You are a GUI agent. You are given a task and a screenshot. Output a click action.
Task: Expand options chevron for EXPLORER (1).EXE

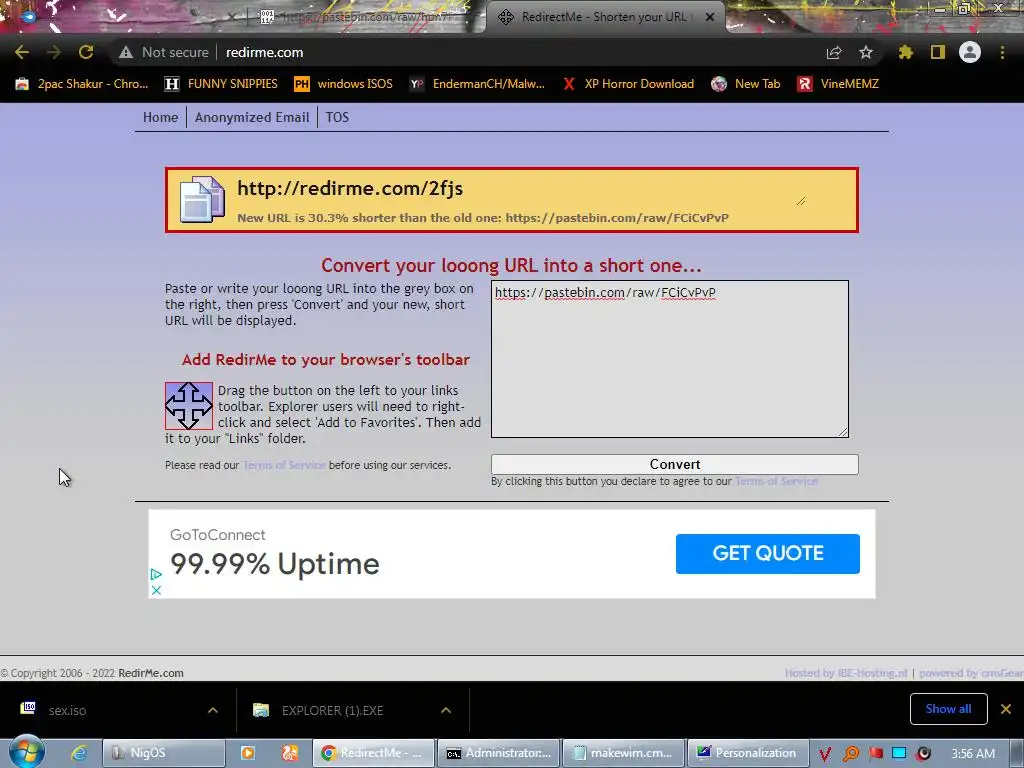click(446, 710)
